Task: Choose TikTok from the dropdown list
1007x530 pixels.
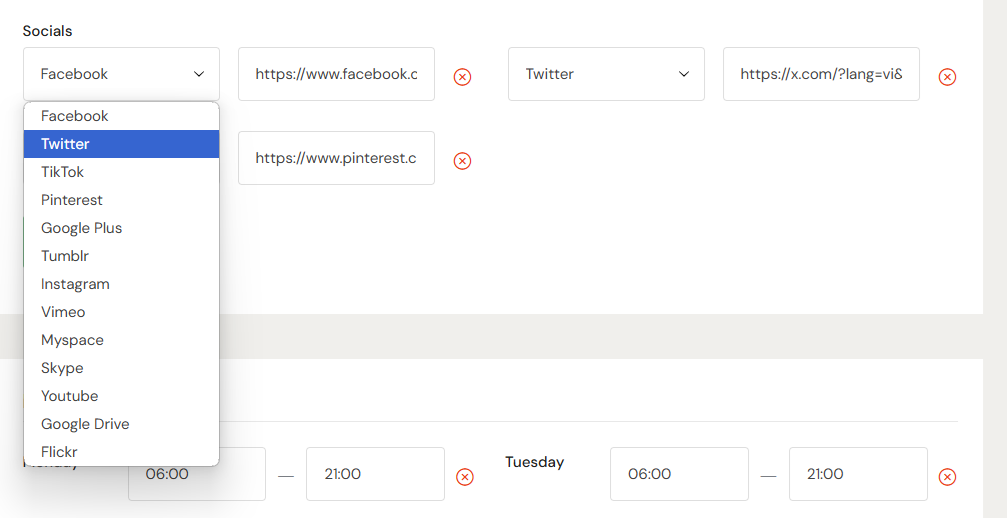Action: point(121,172)
